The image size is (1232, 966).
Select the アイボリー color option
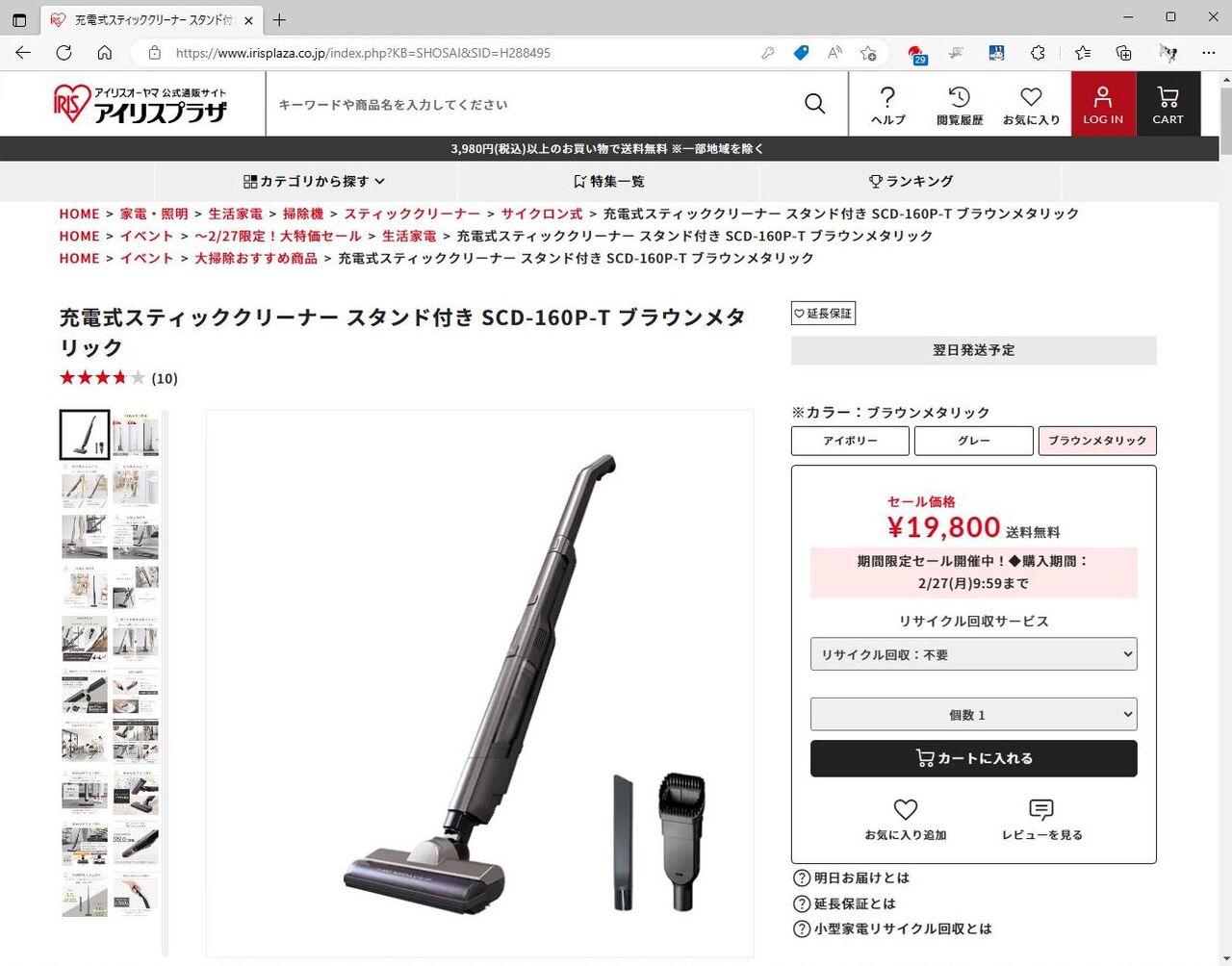pos(850,441)
